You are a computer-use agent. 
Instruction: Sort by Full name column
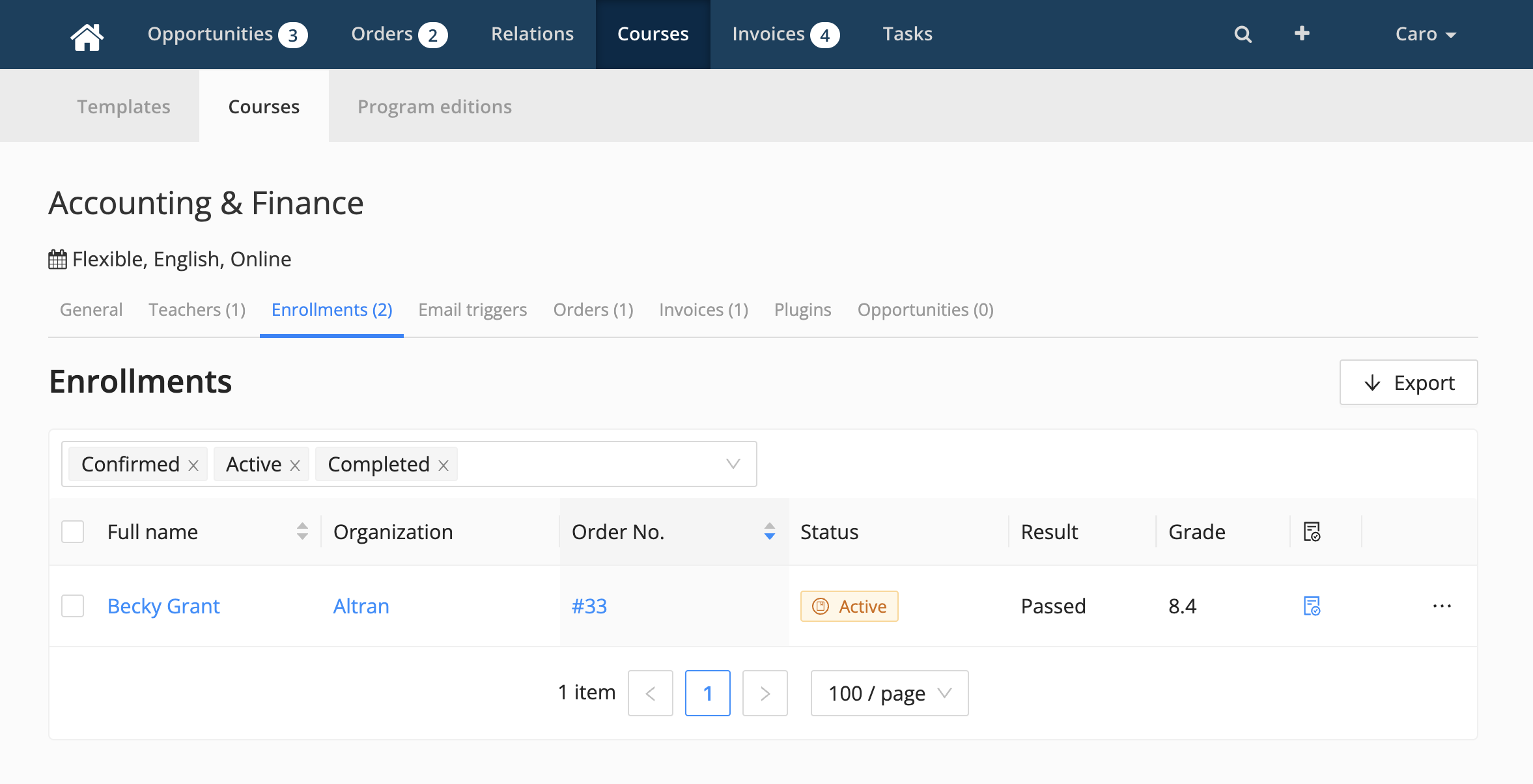[302, 531]
